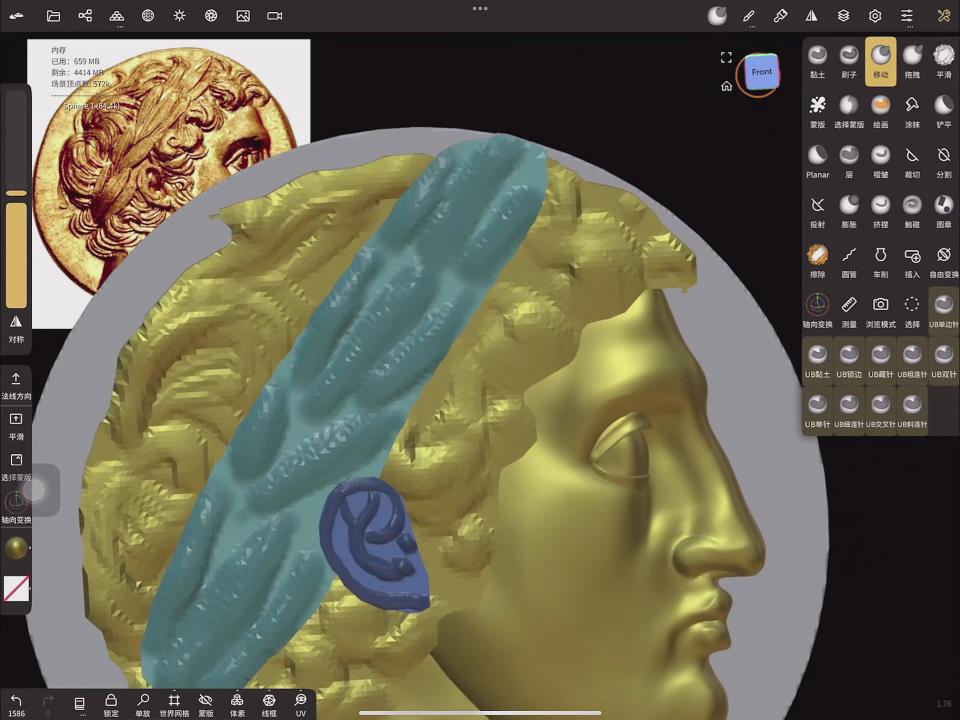Open the background image menu
The width and height of the screenshot is (960, 720).
coord(243,16)
